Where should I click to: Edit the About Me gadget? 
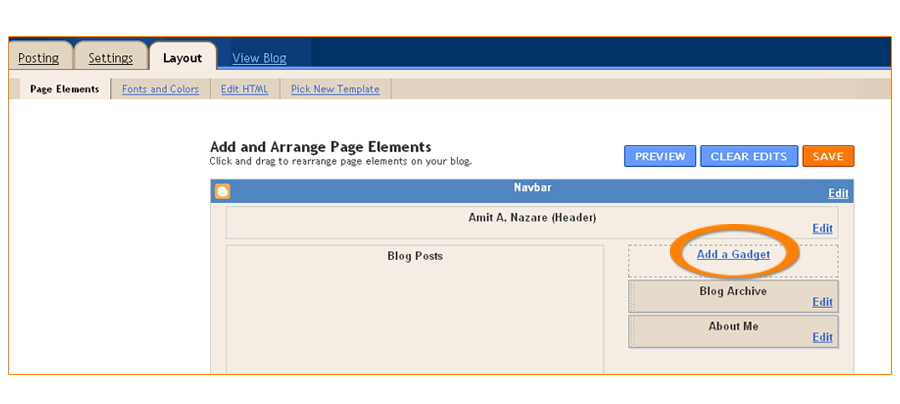[822, 337]
